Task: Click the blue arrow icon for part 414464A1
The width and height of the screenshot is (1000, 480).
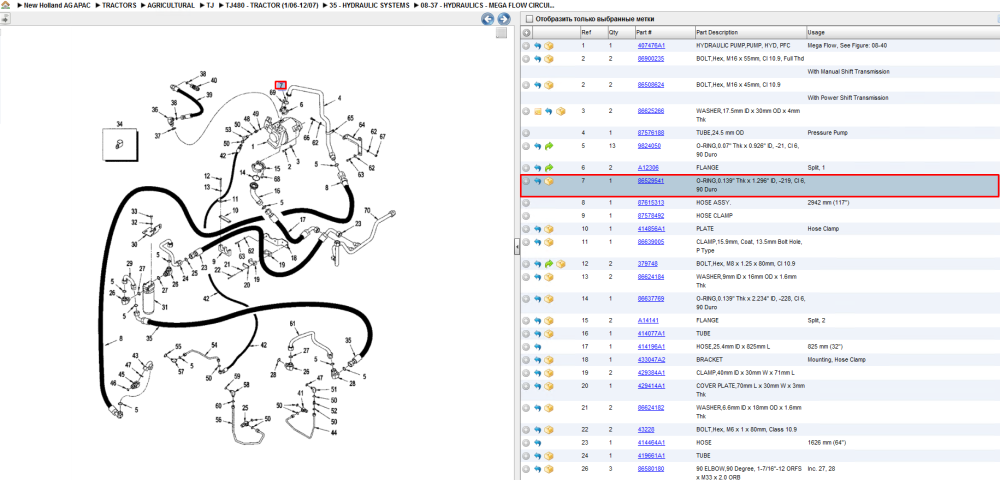Action: (538, 442)
